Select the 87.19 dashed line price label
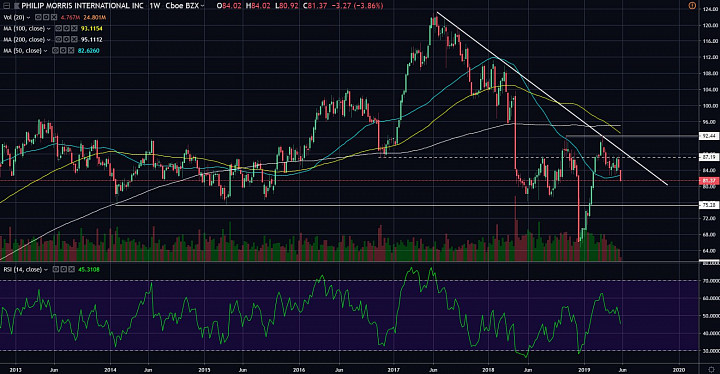Screen dimensions: 720x374 coord(709,157)
